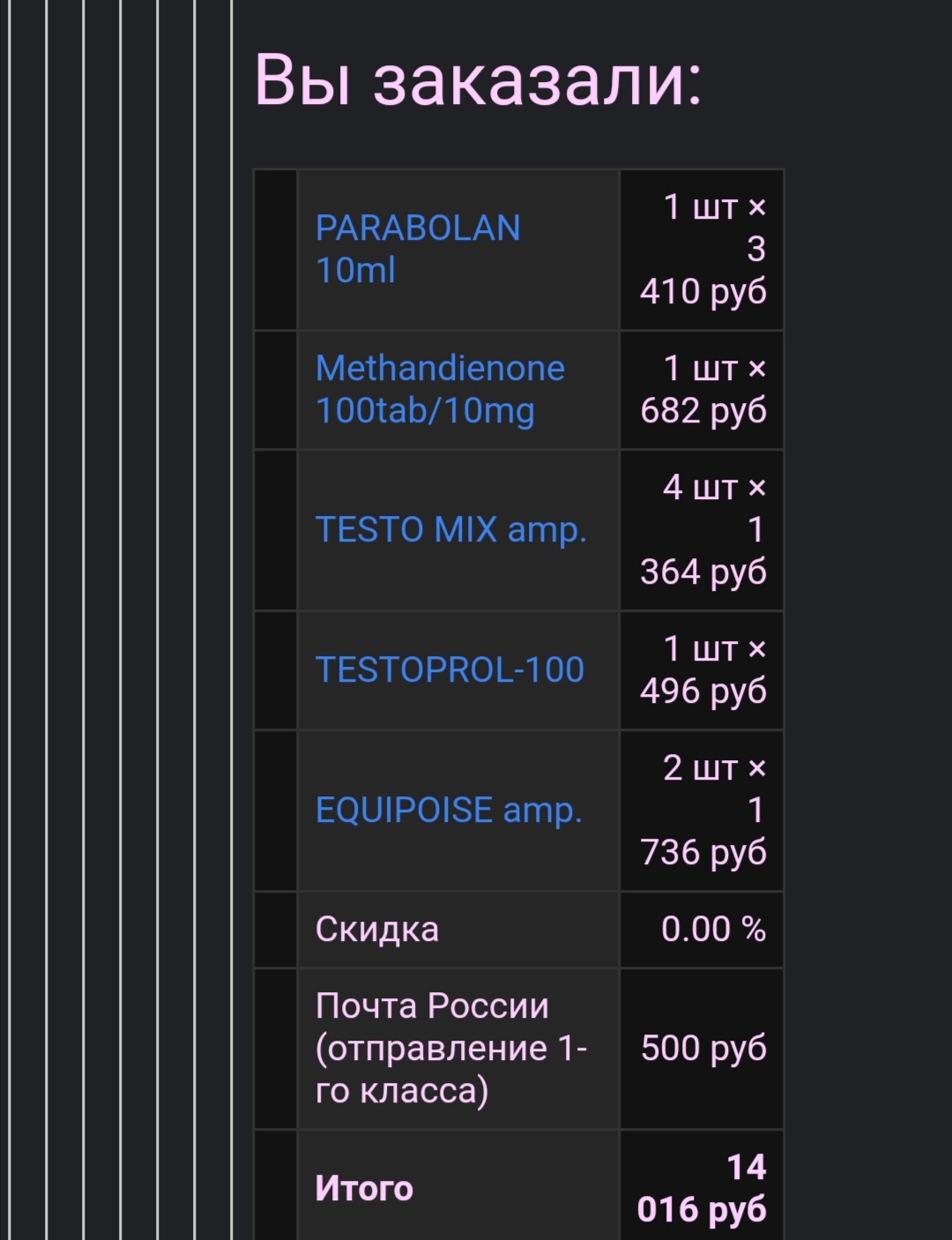Open the Methandienone 100tab/10mg product link
The width and height of the screenshot is (952, 1240).
(439, 389)
